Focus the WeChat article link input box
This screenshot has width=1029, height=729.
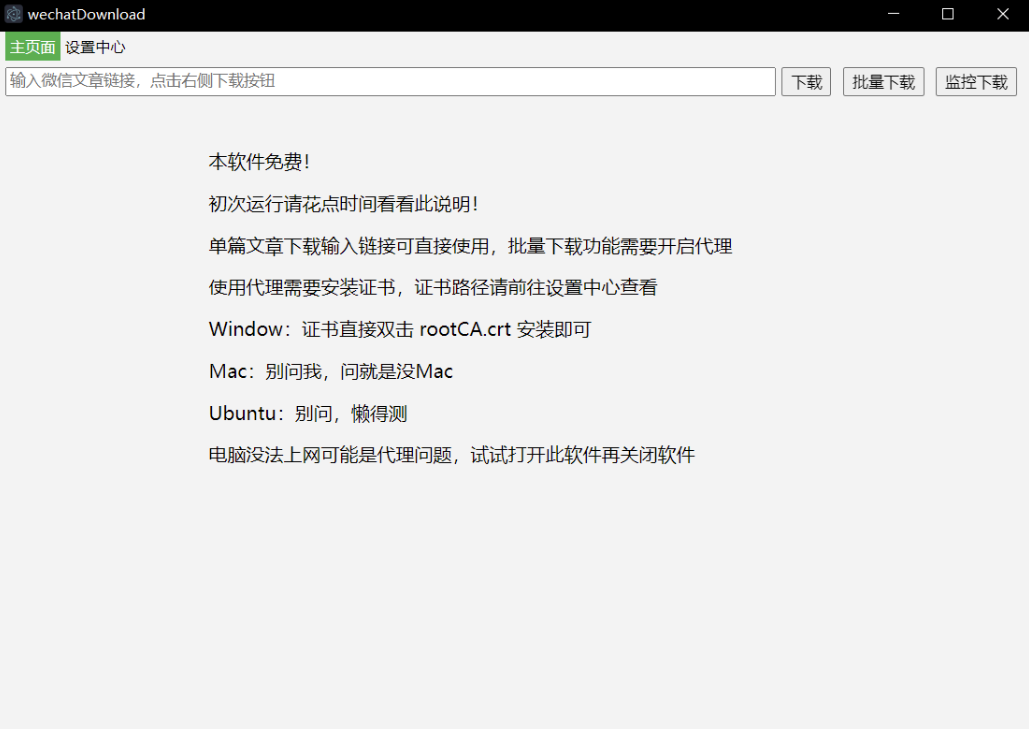coord(390,81)
